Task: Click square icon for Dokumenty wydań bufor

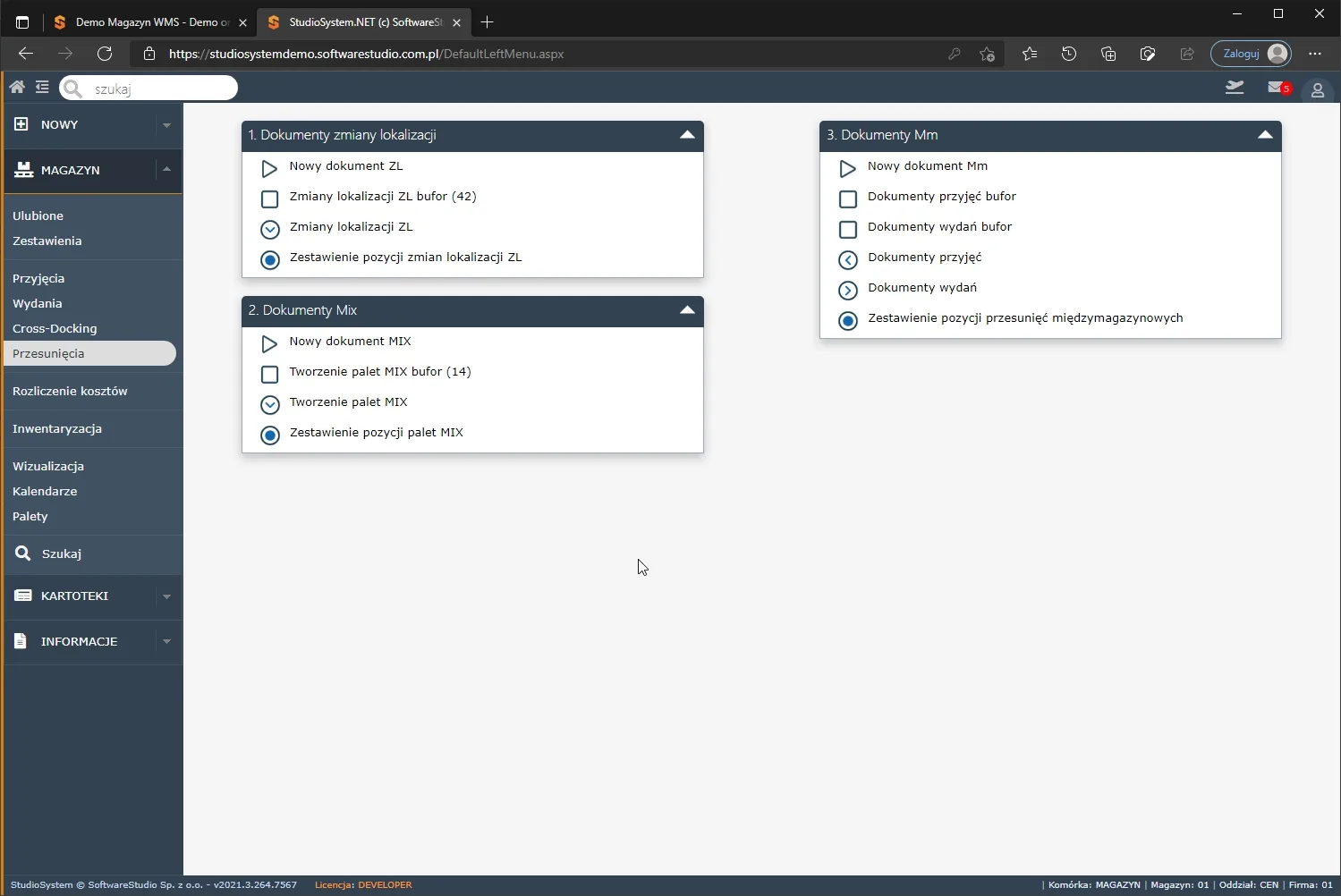Action: tap(848, 229)
